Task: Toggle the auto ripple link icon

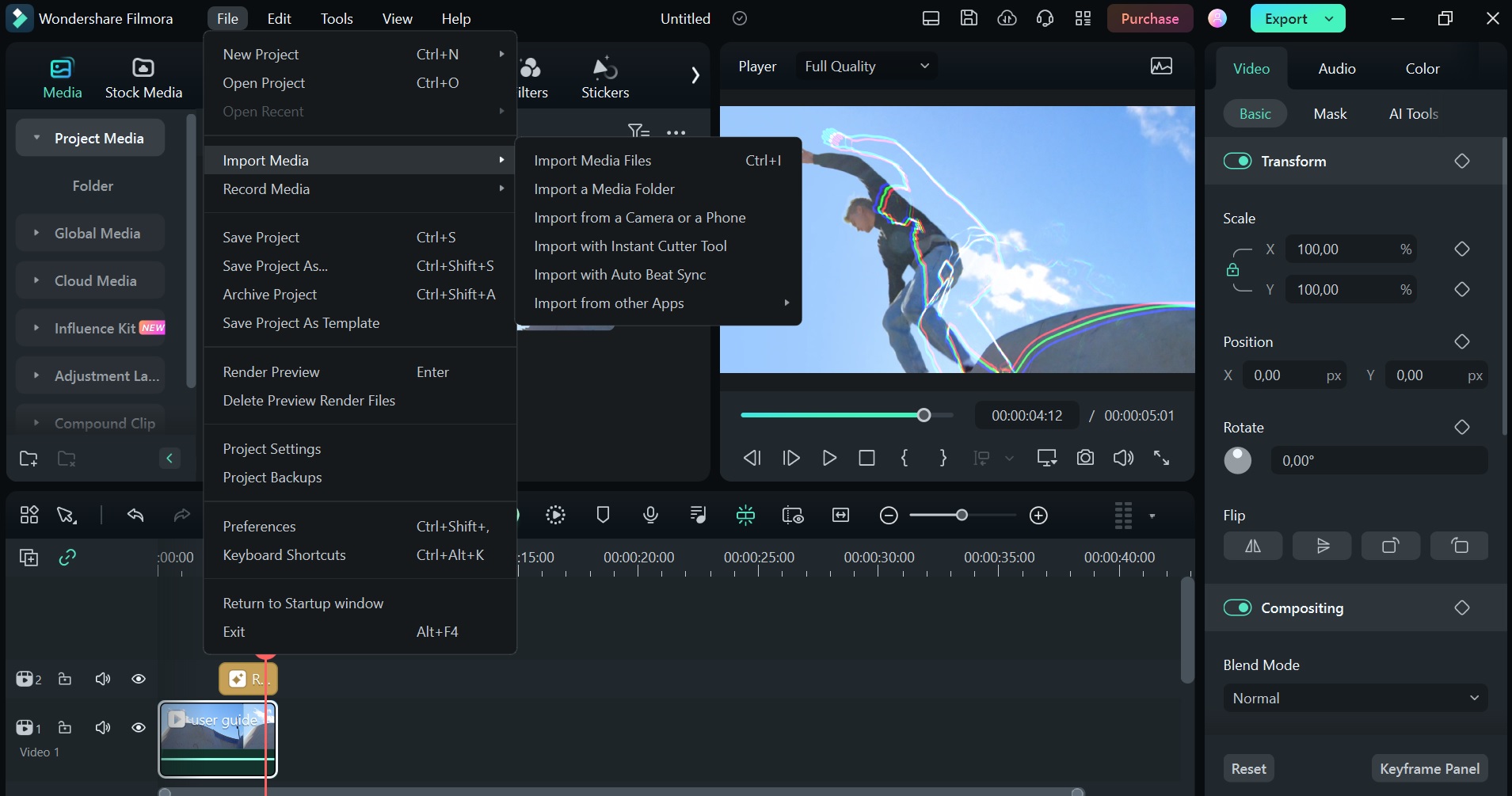Action: point(67,558)
